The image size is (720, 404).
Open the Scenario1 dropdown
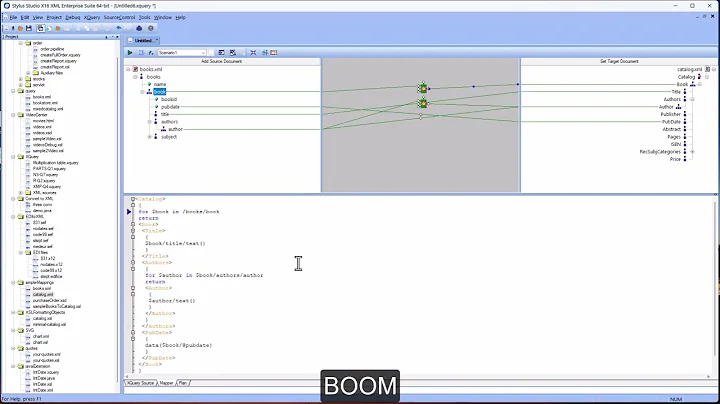(203, 53)
